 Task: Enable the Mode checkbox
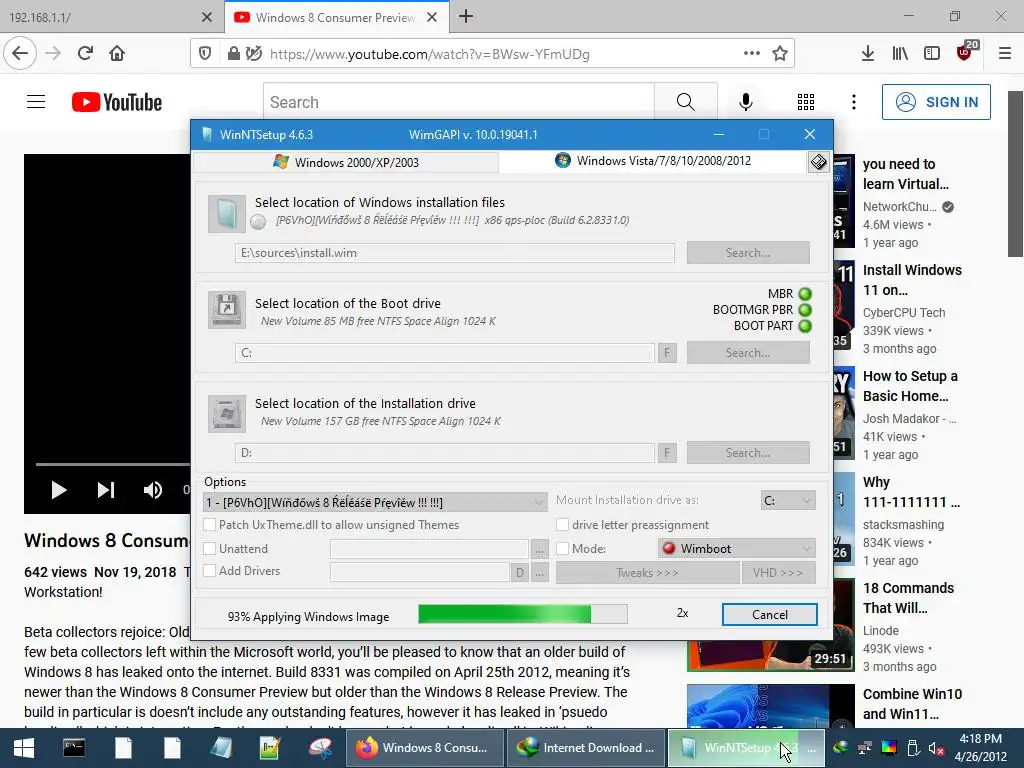[x=562, y=549]
